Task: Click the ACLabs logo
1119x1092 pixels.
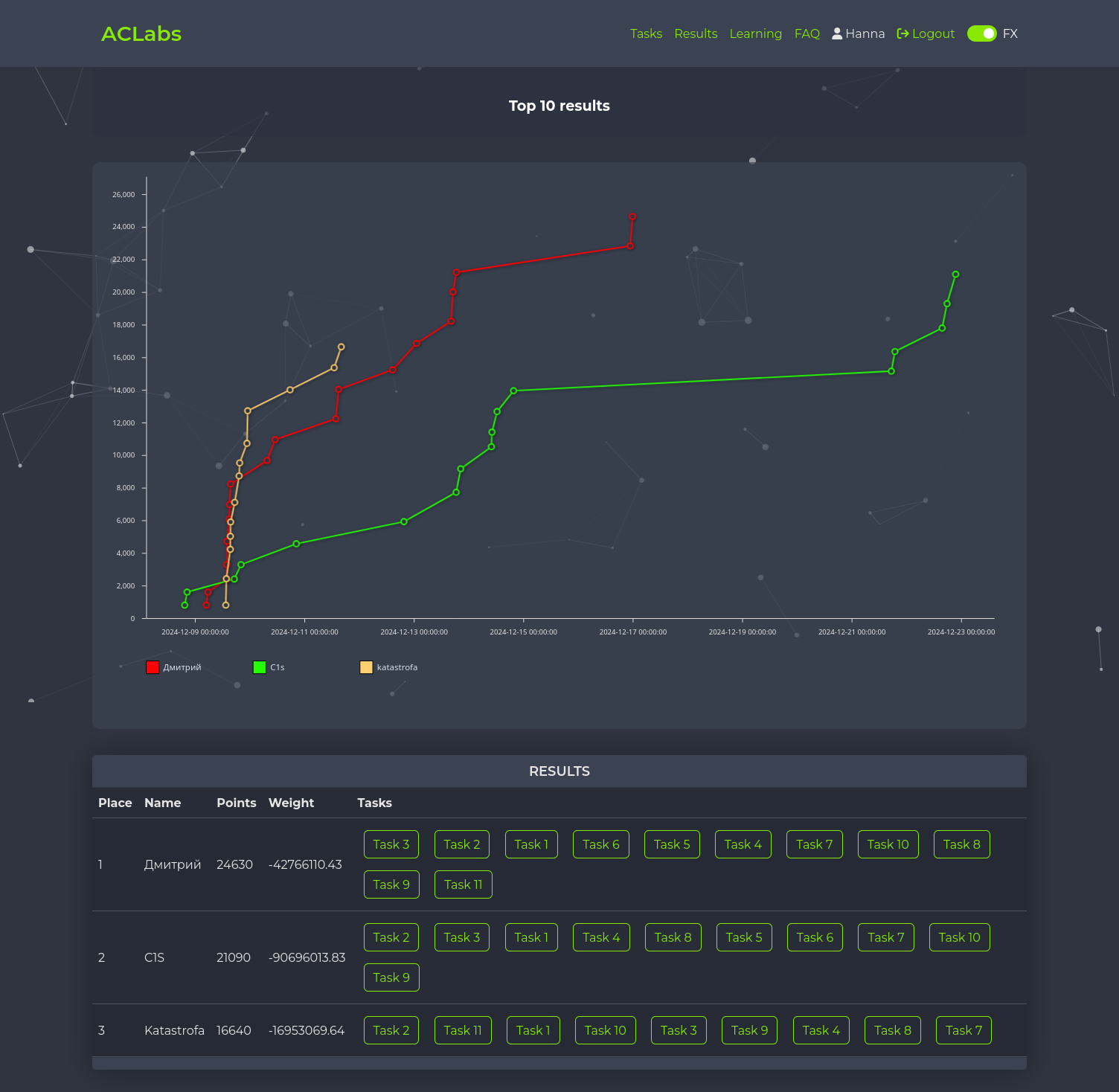Action: 141,33
